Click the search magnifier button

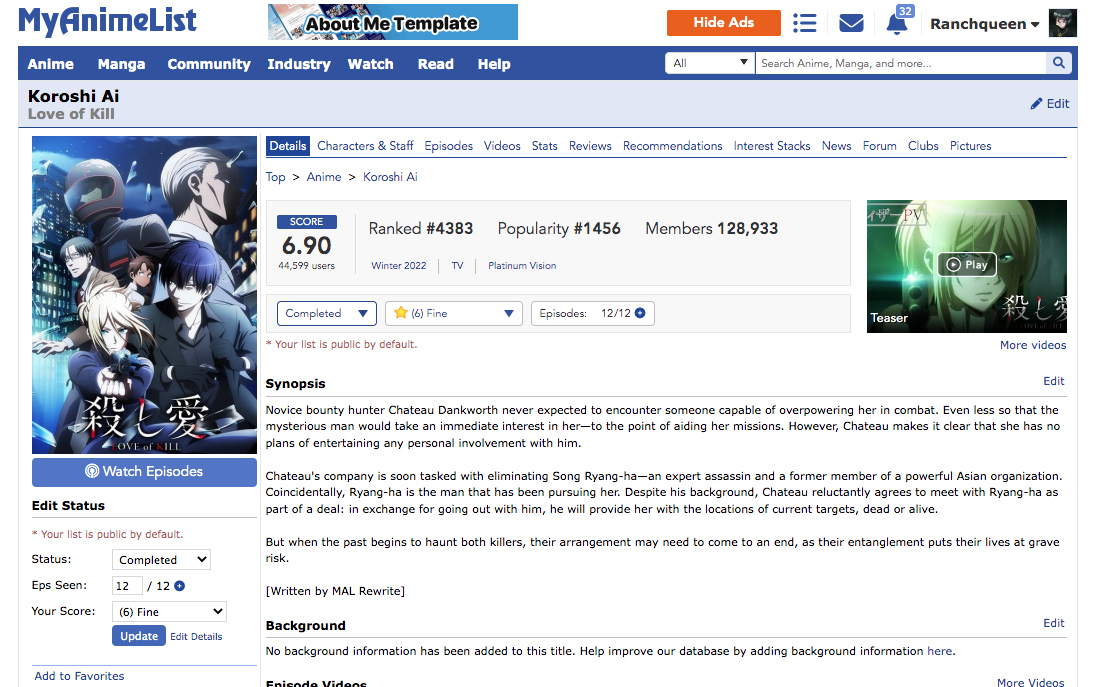pos(1058,63)
